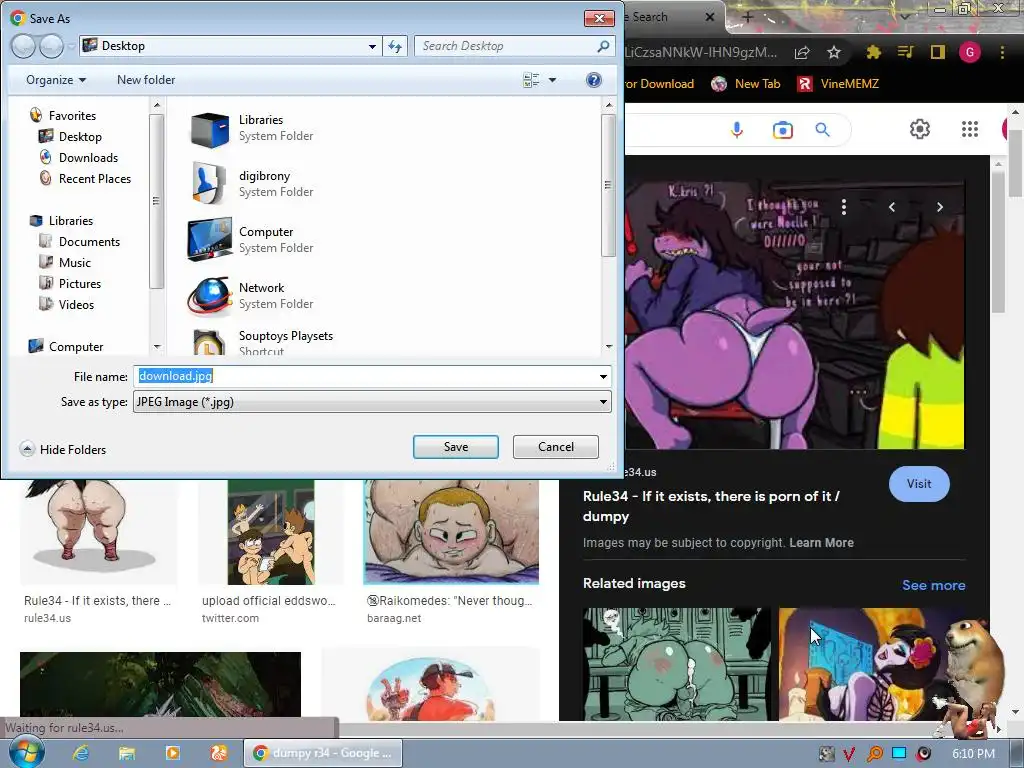The image size is (1024, 768).
Task: Select Music under Libraries
Action: 74,263
